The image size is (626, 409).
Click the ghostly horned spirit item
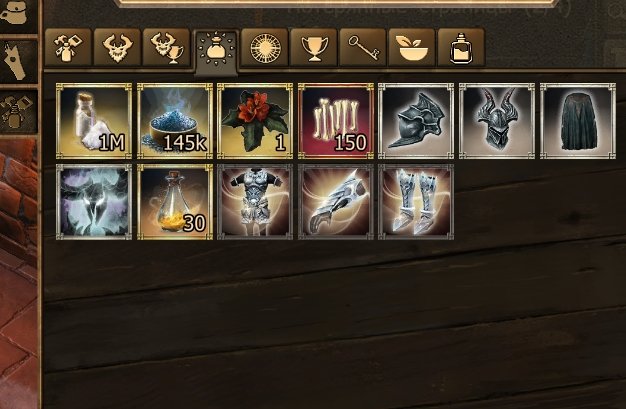tap(94, 202)
